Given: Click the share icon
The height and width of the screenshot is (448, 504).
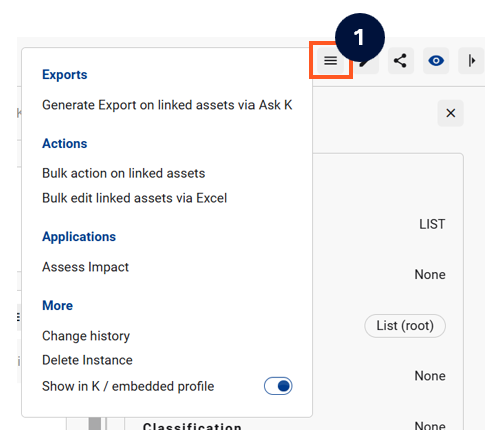Looking at the screenshot, I should [x=401, y=61].
